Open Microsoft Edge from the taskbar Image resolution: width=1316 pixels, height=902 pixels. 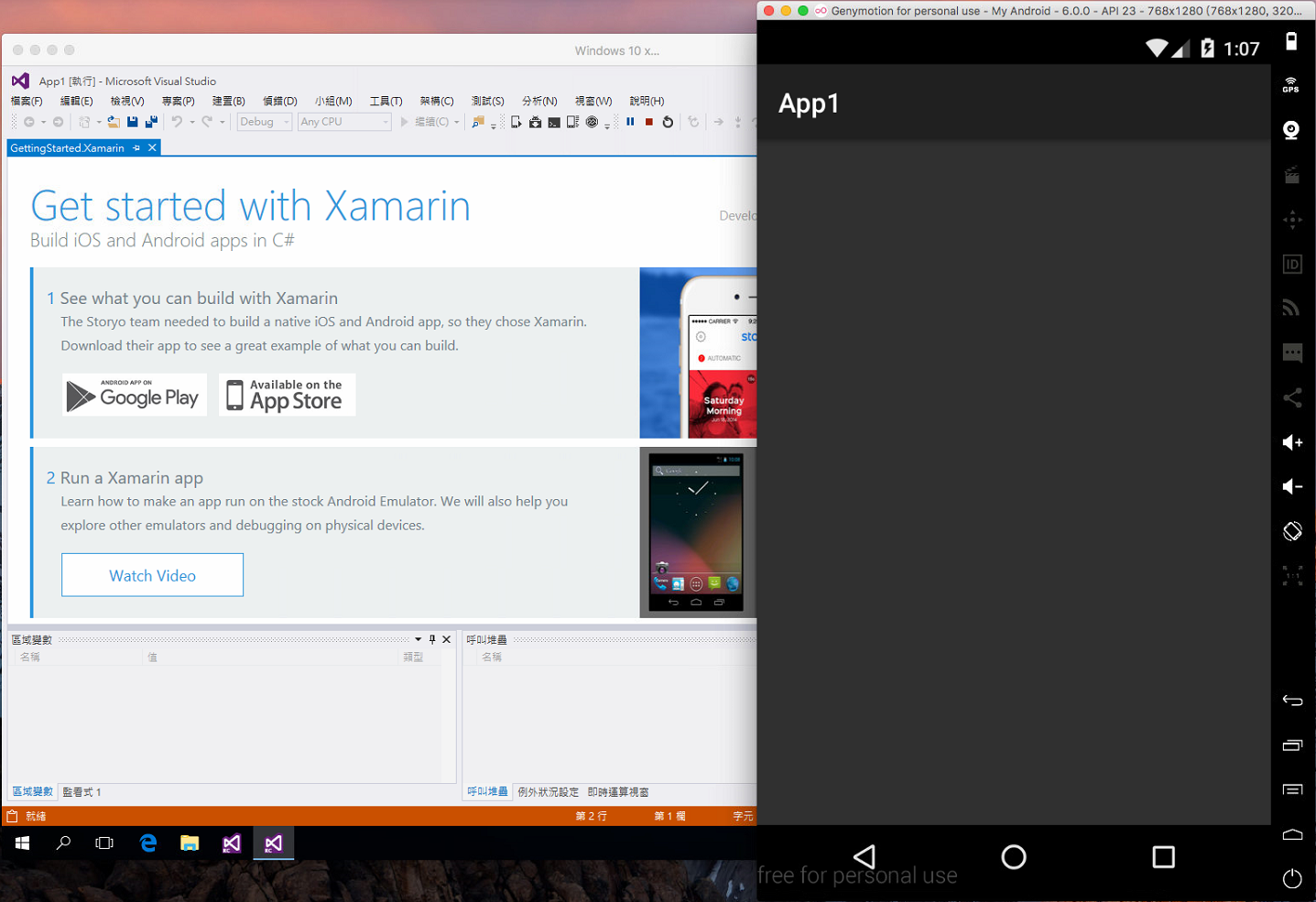pos(148,843)
